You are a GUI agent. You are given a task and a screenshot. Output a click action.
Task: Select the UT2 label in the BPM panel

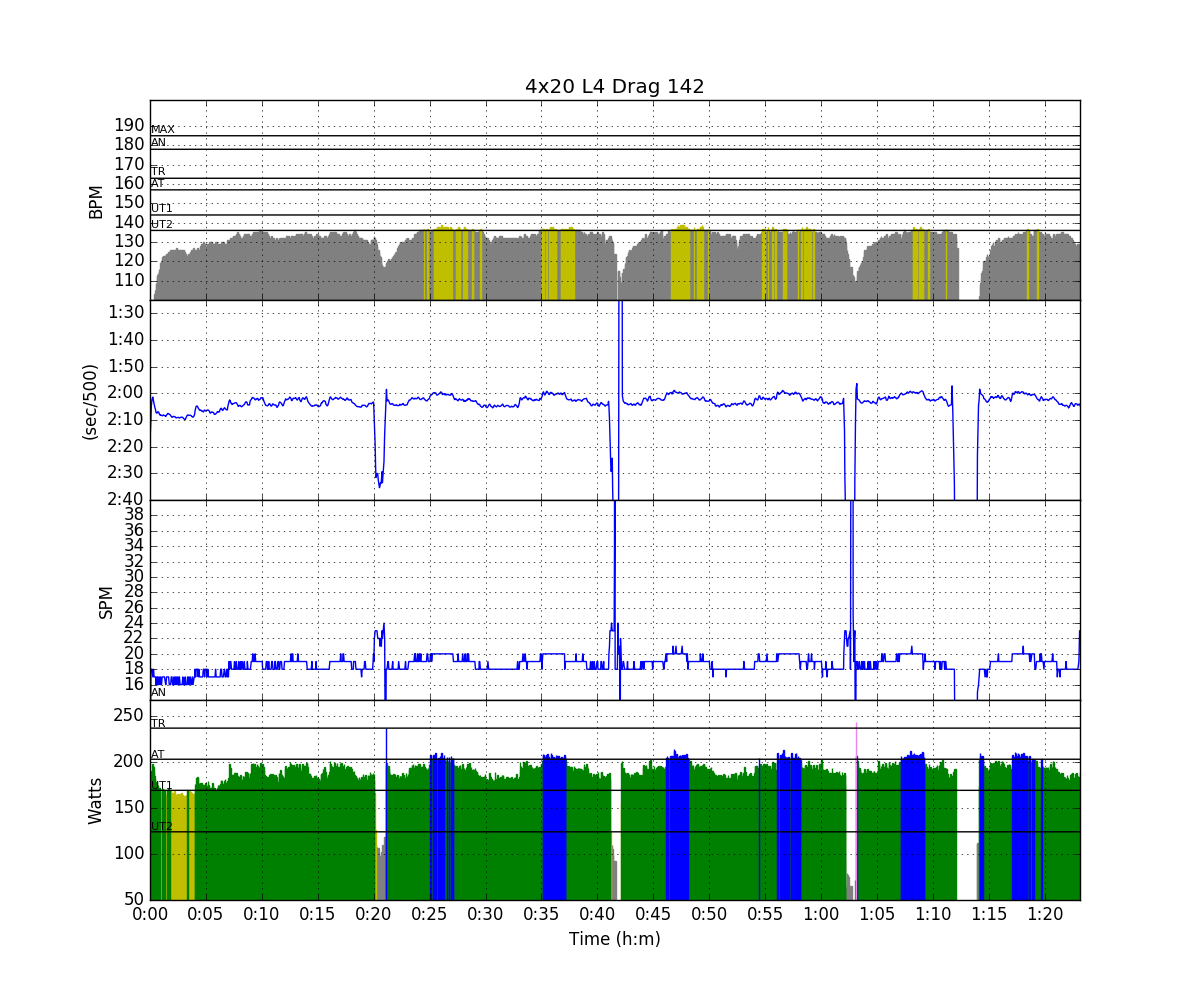[162, 225]
